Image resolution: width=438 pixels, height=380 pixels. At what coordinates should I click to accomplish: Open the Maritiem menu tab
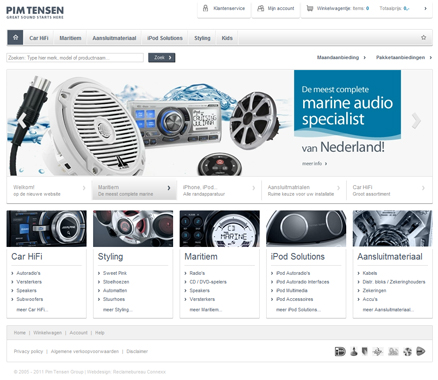point(70,38)
